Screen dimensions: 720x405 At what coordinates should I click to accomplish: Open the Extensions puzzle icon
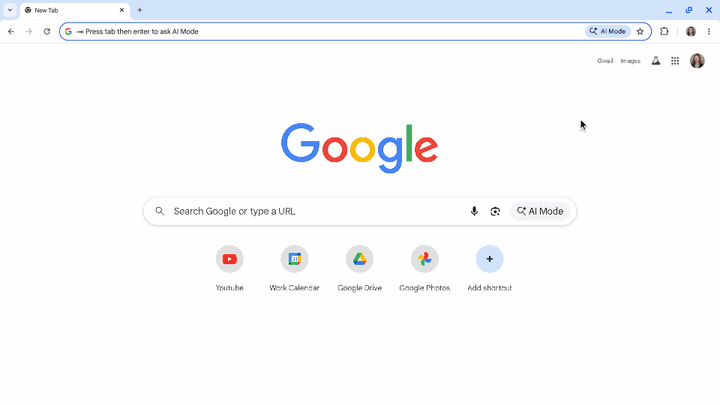[664, 31]
